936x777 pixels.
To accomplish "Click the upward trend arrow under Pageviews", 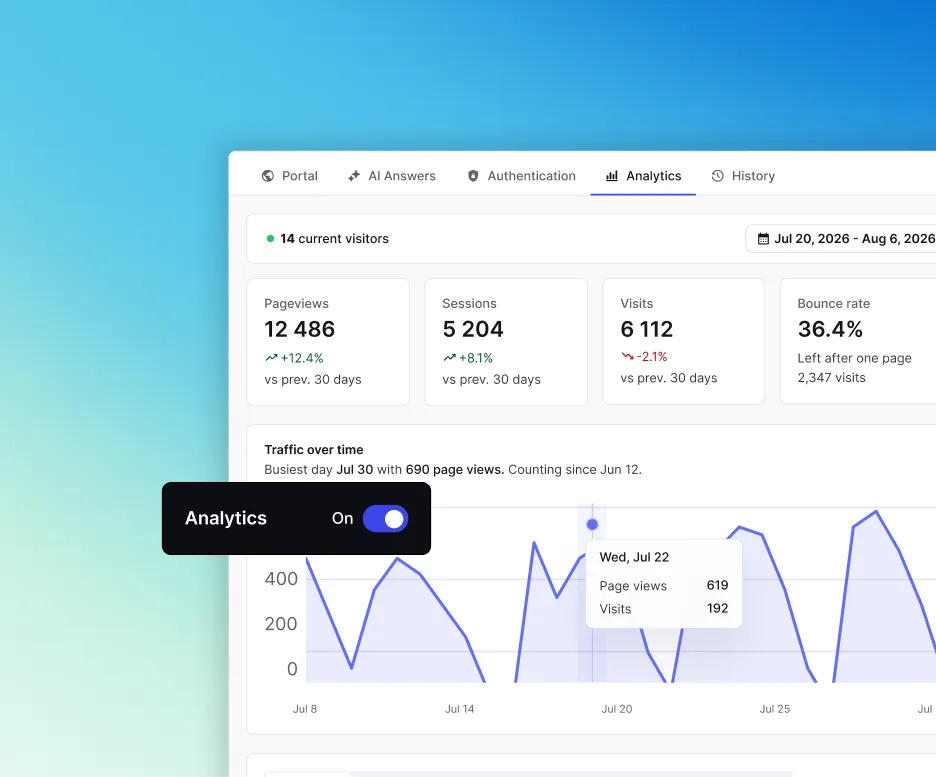I will click(272, 358).
